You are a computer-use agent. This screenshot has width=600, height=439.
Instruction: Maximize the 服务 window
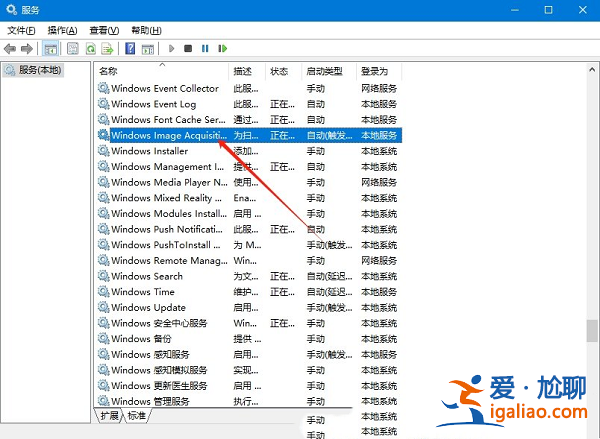(548, 10)
